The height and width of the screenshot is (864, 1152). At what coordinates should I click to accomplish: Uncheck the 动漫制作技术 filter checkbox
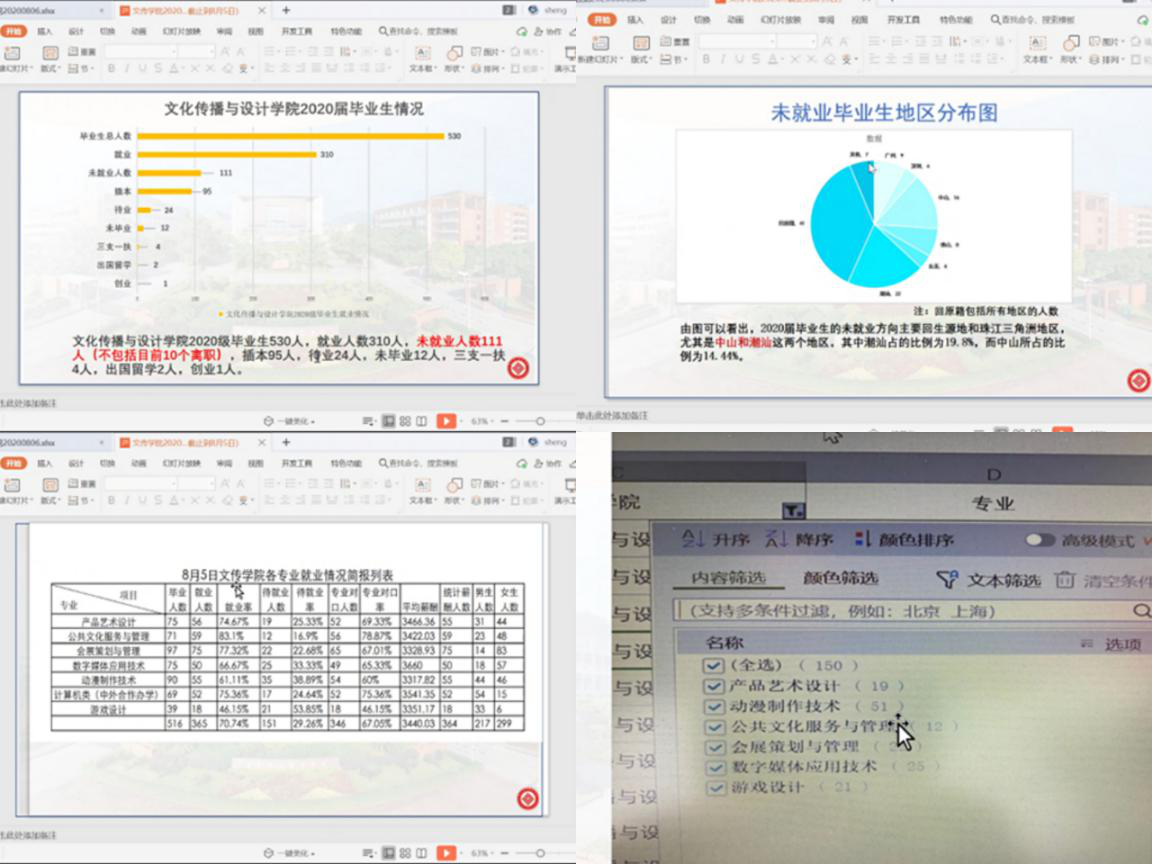[713, 707]
